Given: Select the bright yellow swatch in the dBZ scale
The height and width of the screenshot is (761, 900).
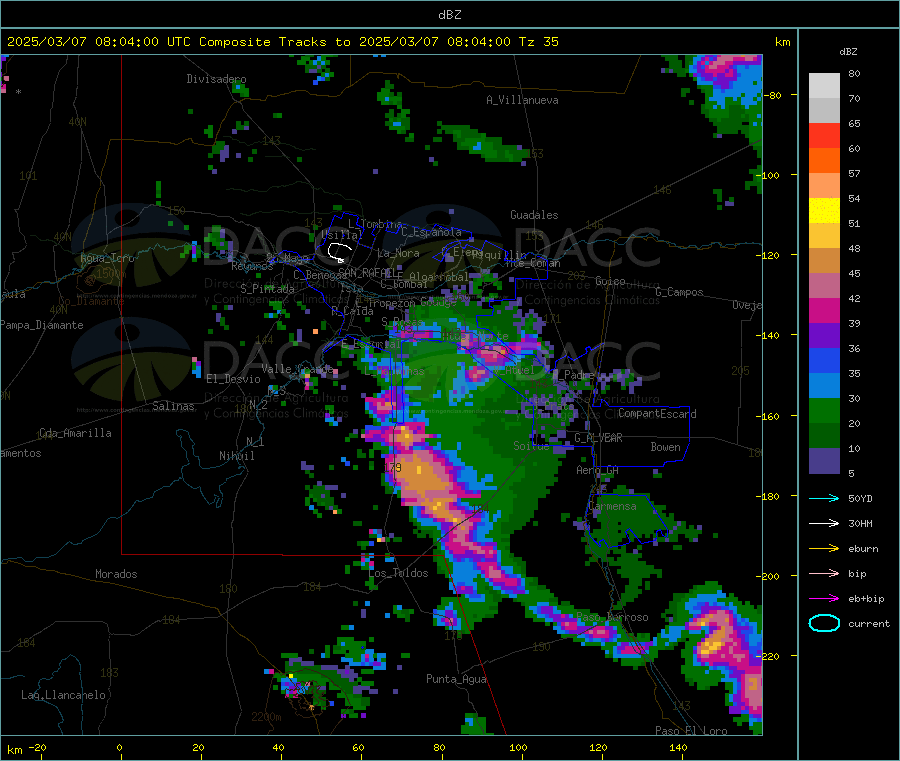Looking at the screenshot, I should coord(824,211).
